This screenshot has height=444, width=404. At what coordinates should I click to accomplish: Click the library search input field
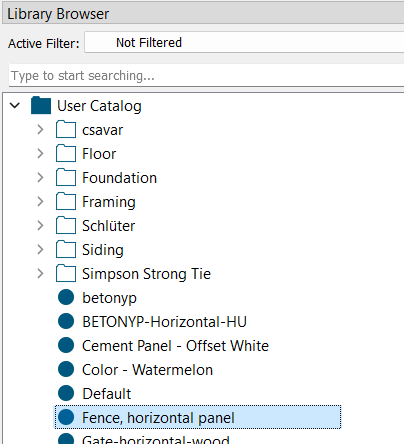pos(206,76)
